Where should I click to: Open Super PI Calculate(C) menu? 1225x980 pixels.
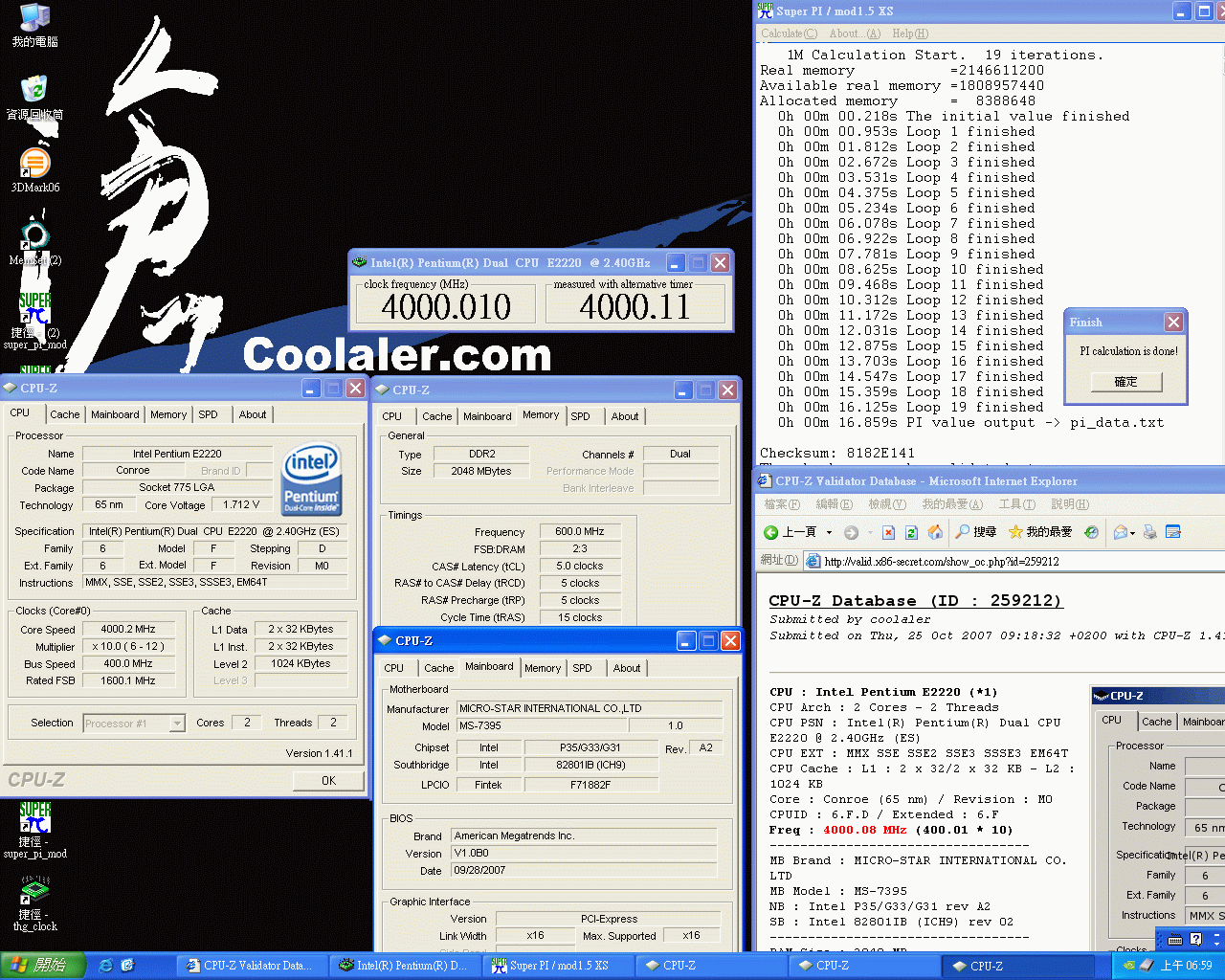(789, 33)
